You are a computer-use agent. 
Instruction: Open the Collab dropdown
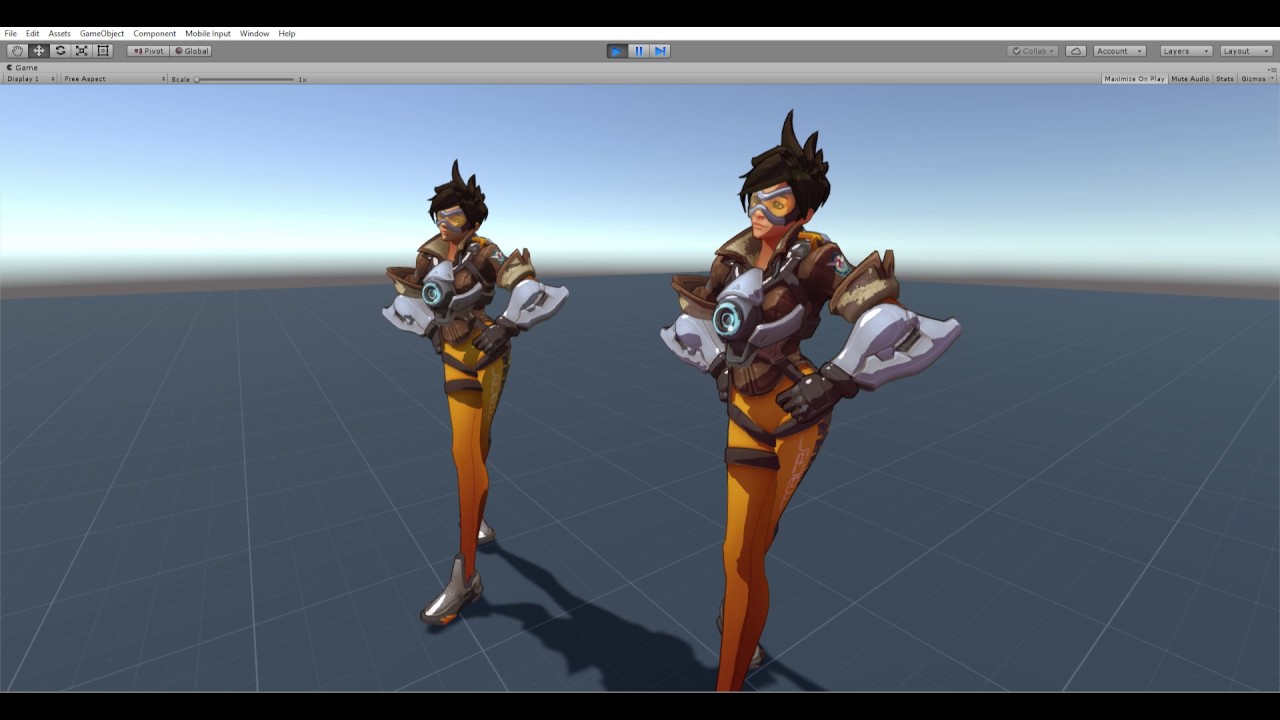(x=1033, y=51)
